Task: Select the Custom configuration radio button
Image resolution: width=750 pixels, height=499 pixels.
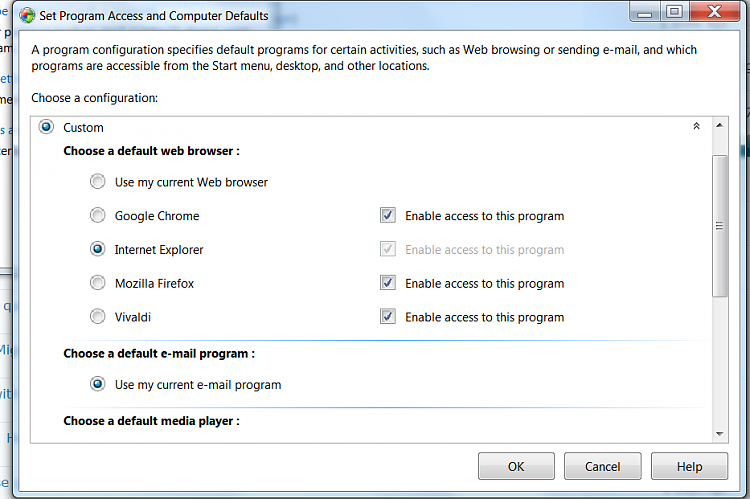Action: coord(46,127)
